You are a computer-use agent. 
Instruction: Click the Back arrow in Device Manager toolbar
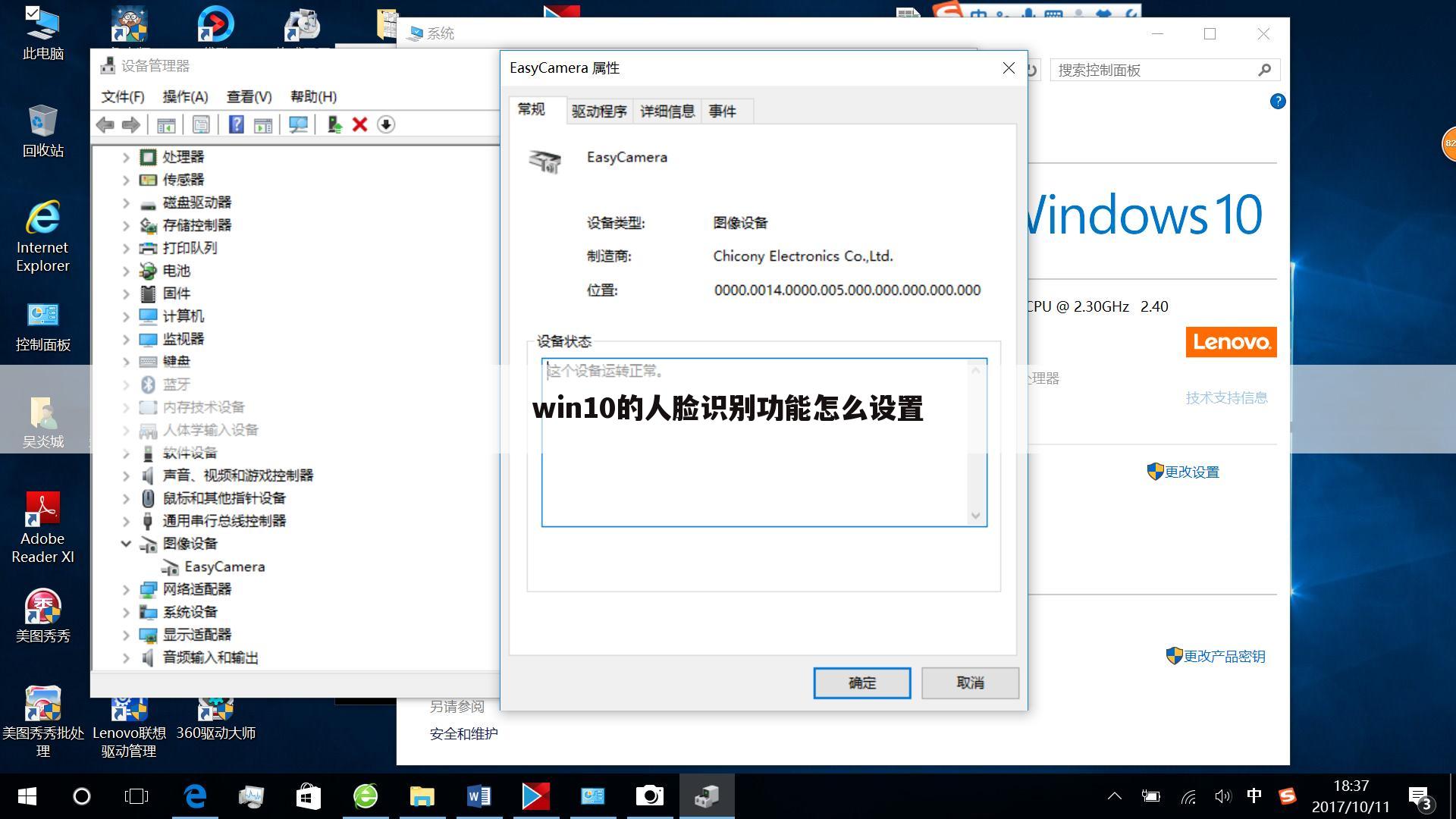105,124
